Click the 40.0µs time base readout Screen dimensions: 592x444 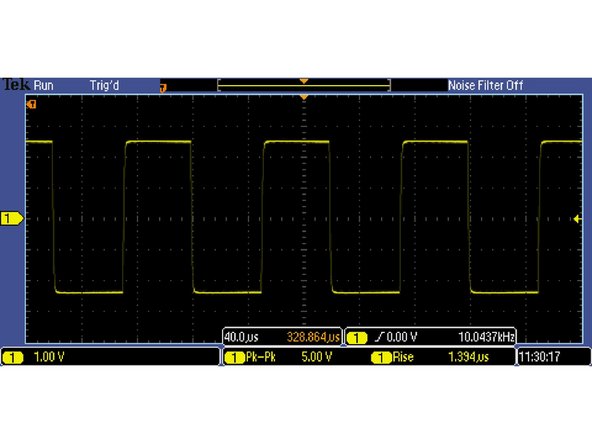pyautogui.click(x=241, y=337)
